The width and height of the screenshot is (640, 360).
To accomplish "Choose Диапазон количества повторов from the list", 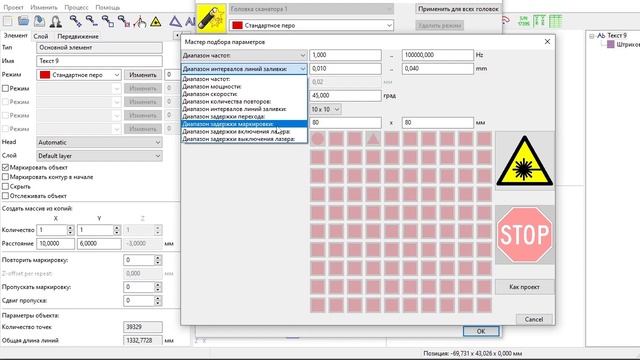I will [x=244, y=101].
